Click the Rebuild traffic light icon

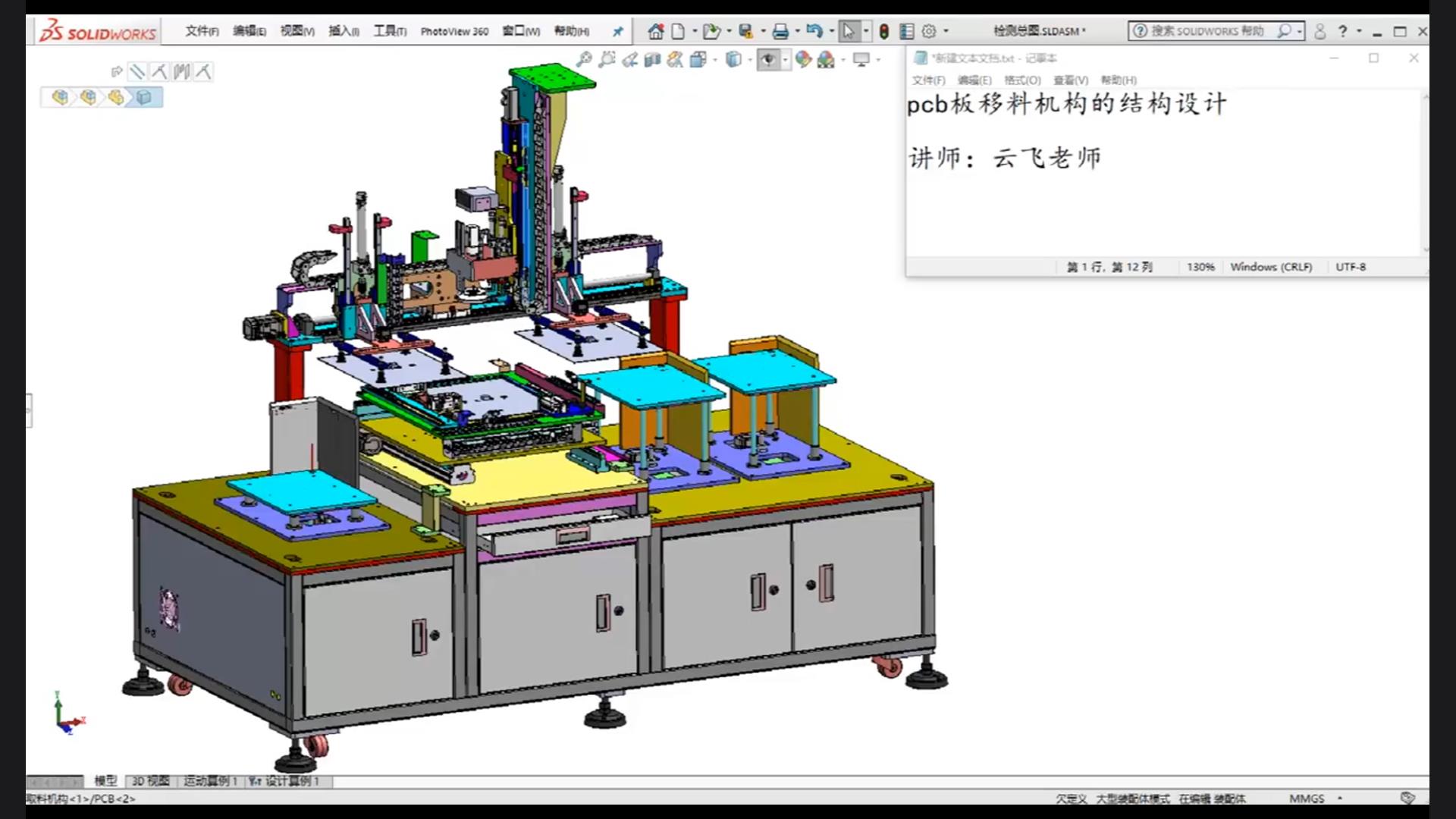click(884, 31)
